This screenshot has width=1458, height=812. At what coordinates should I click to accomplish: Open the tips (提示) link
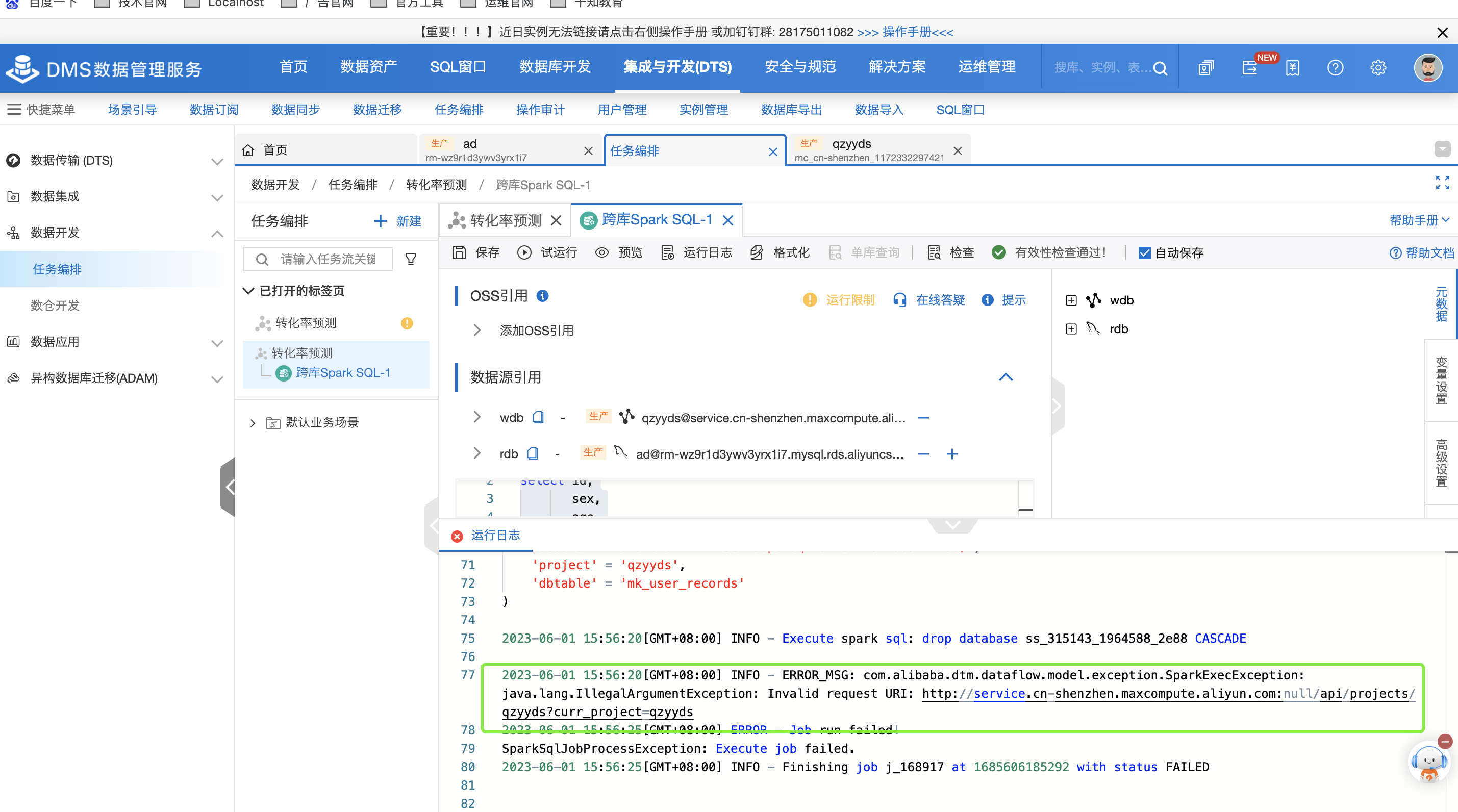point(1003,300)
